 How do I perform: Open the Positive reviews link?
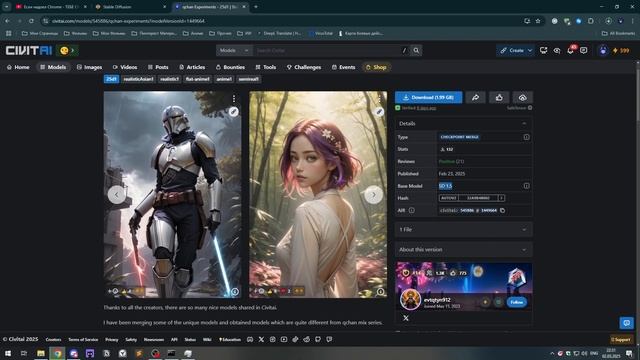[451, 162]
